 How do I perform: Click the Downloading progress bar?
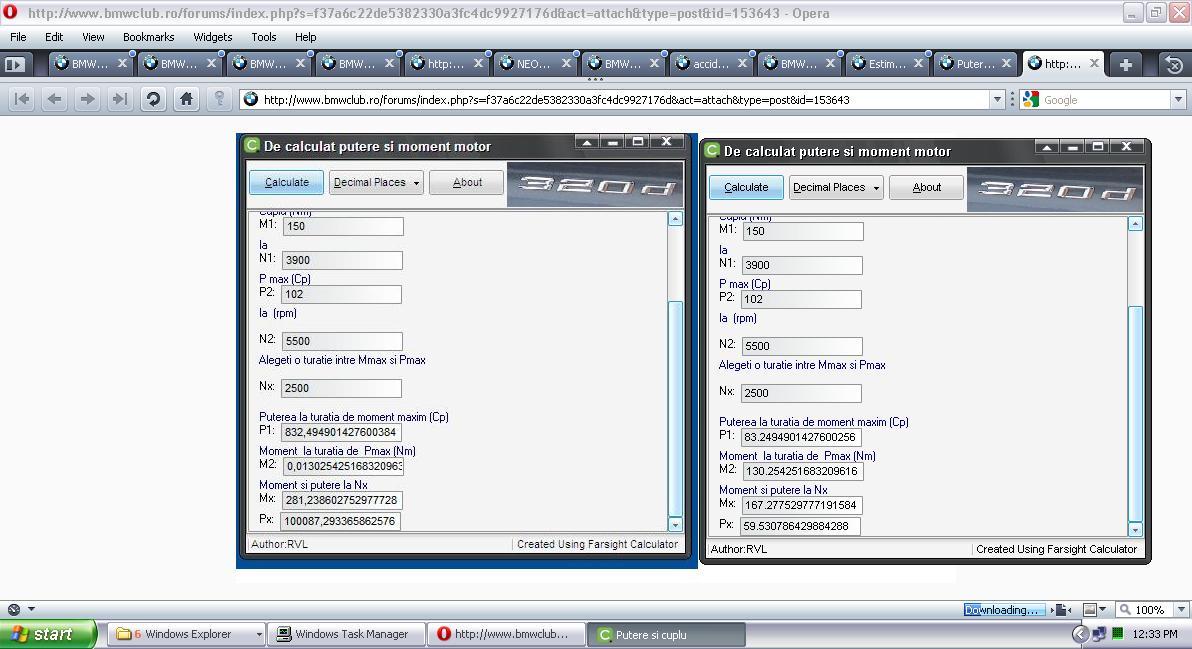click(1004, 609)
